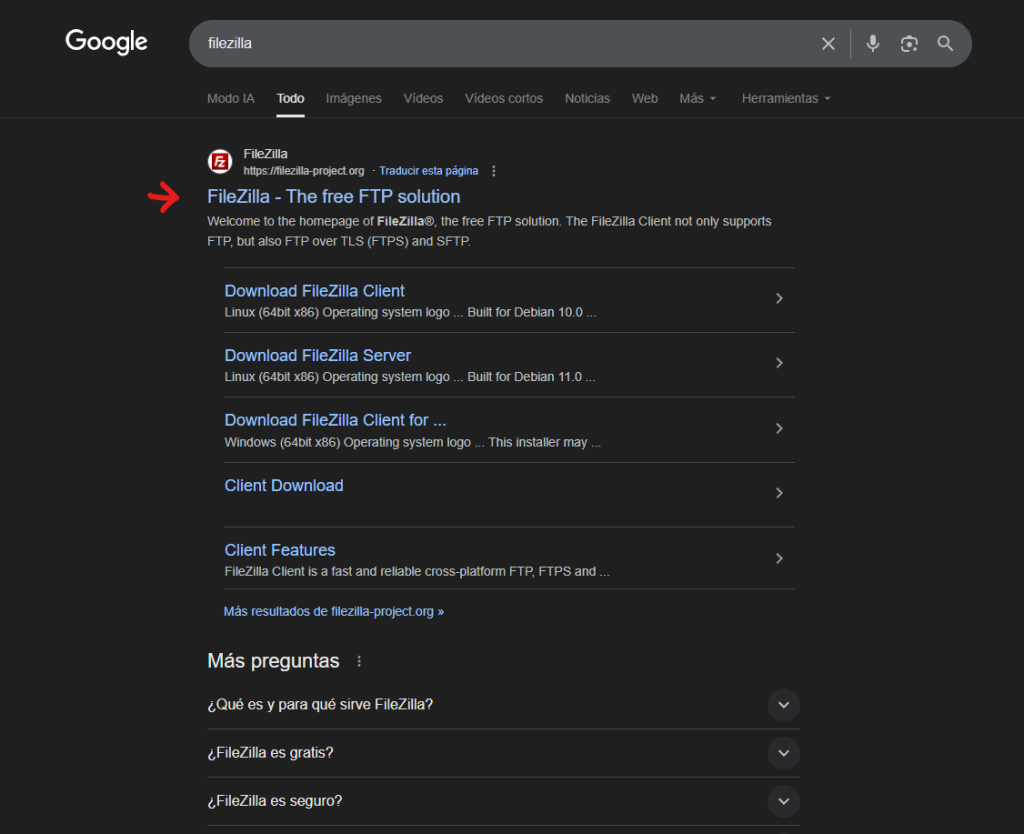This screenshot has height=834, width=1024.
Task: Open the Más dropdown menu
Action: 697,99
